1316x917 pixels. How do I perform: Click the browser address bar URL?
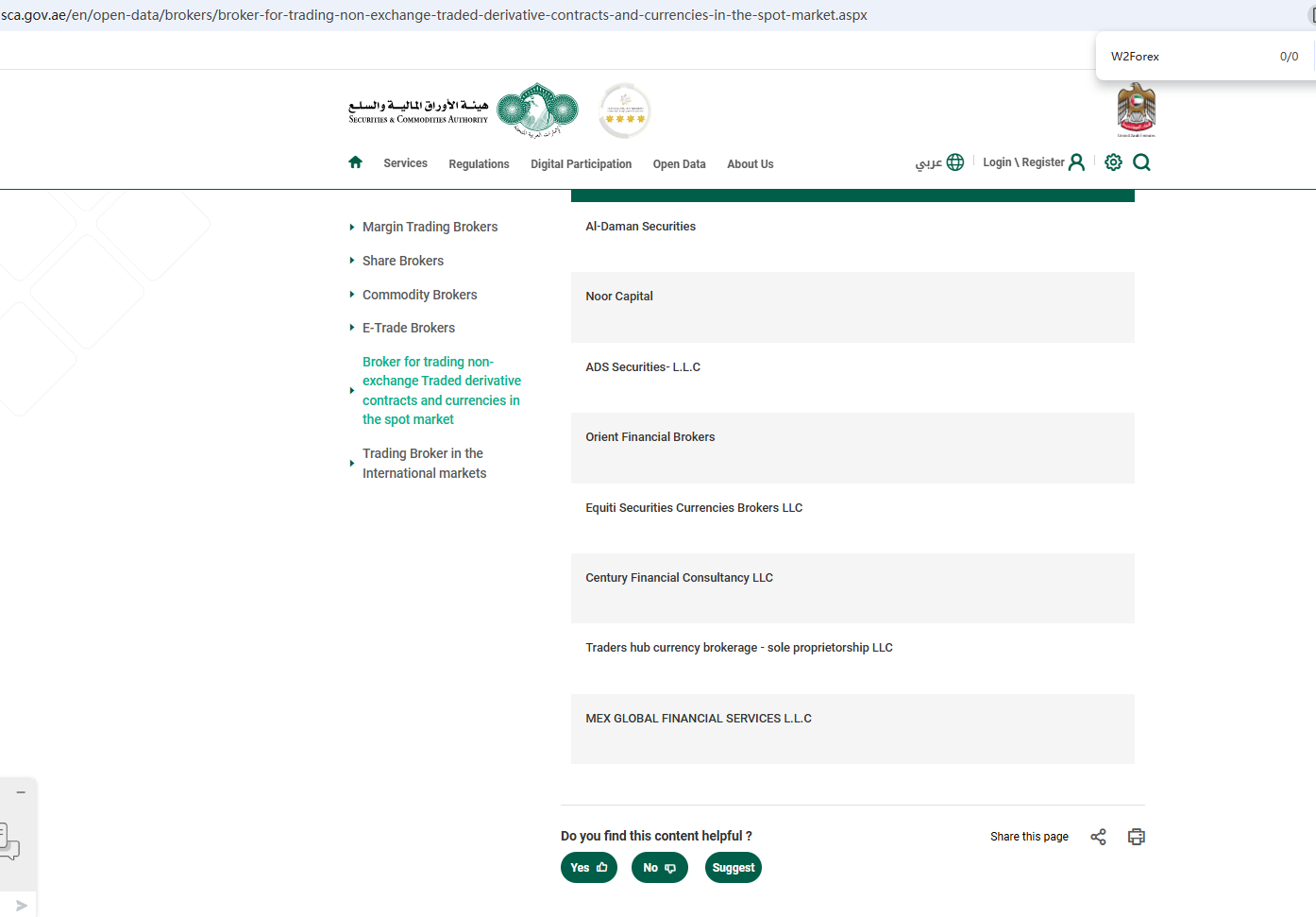[434, 15]
